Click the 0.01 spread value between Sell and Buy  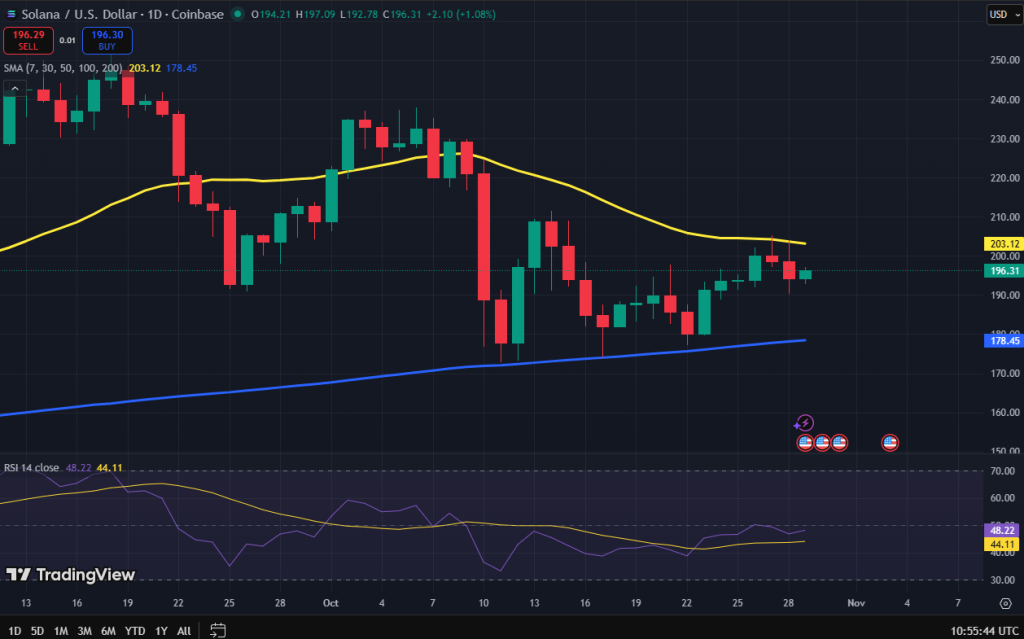pos(67,41)
